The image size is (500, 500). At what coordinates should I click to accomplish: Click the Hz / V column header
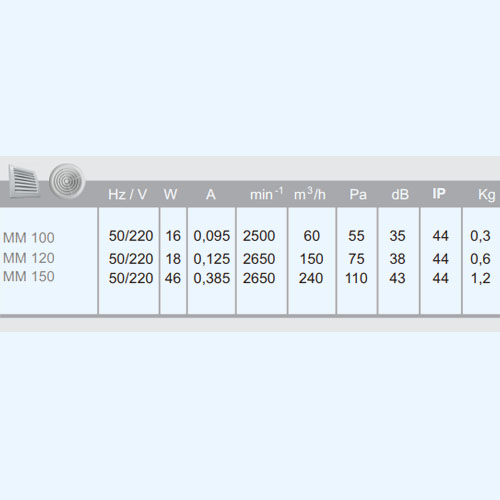pyautogui.click(x=128, y=194)
